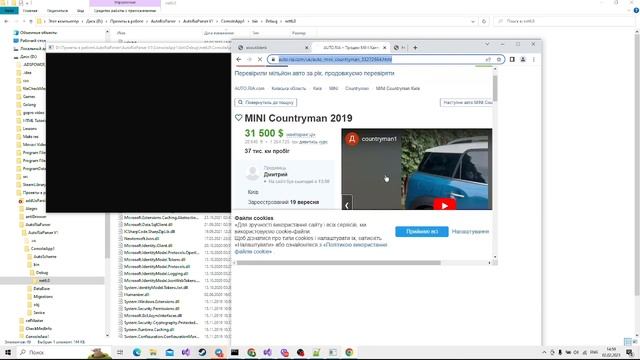Open Task View on the taskbar

pyautogui.click(x=120, y=352)
